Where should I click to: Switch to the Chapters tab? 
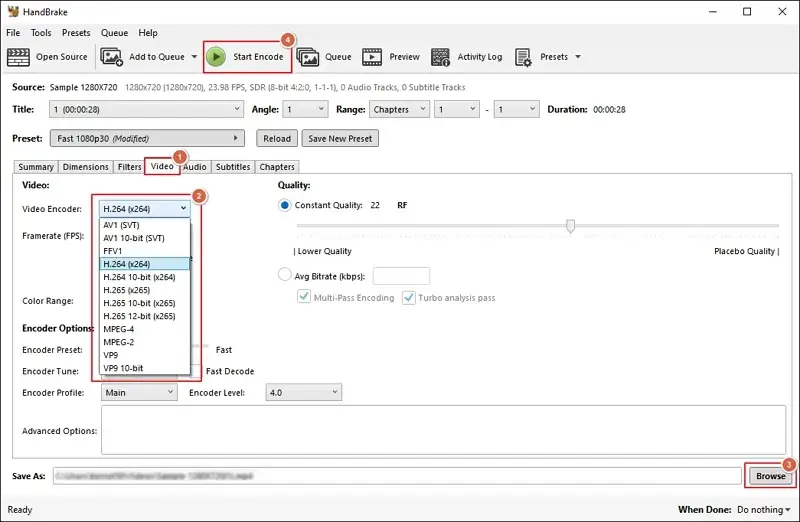(x=277, y=167)
